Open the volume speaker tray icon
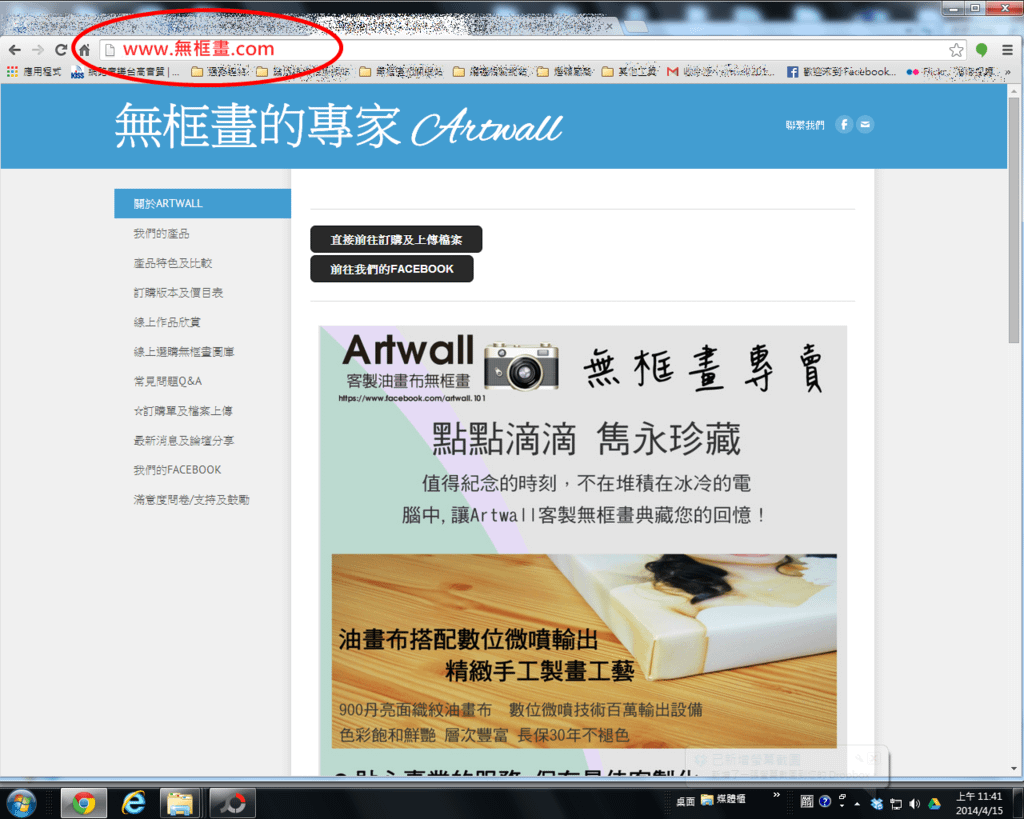Image resolution: width=1024 pixels, height=819 pixels. (915, 803)
